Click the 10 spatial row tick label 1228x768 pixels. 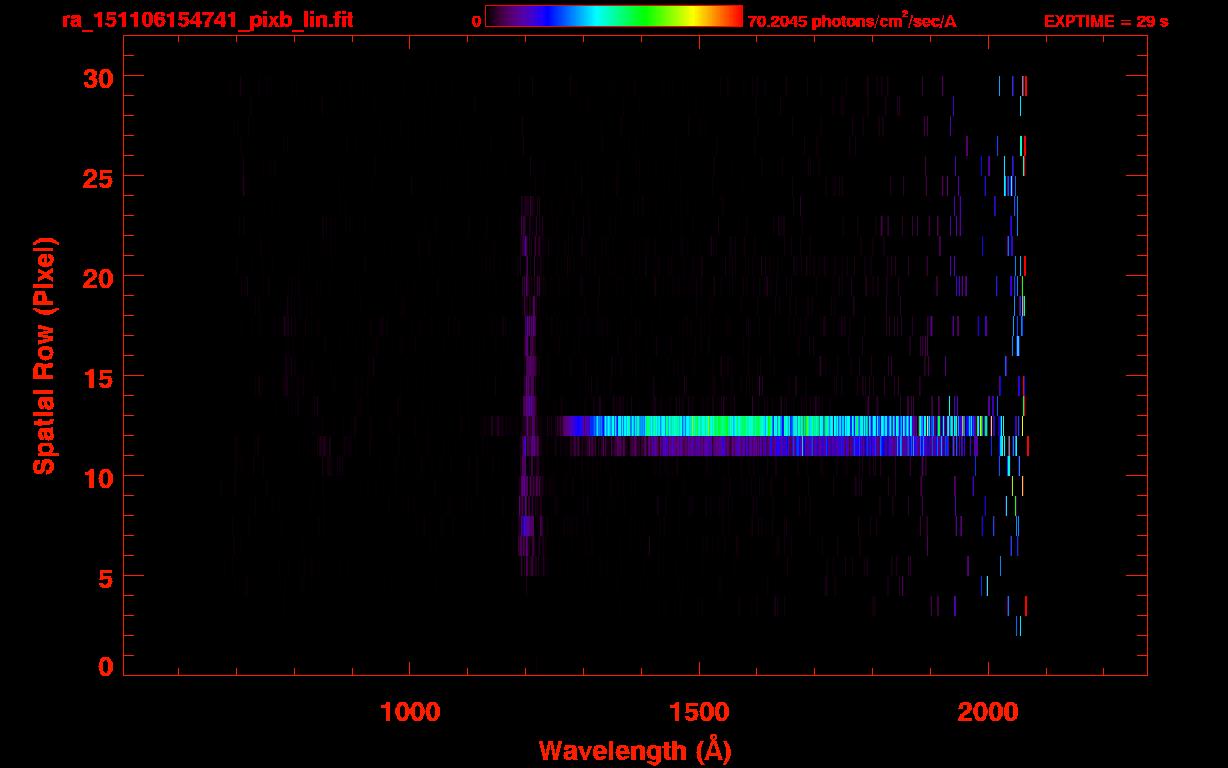point(99,476)
